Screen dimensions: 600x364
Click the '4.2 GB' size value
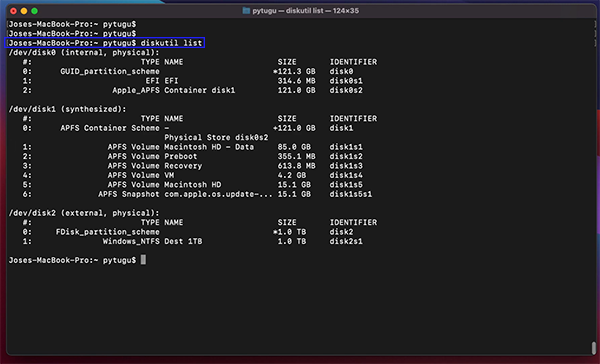[x=292, y=175]
